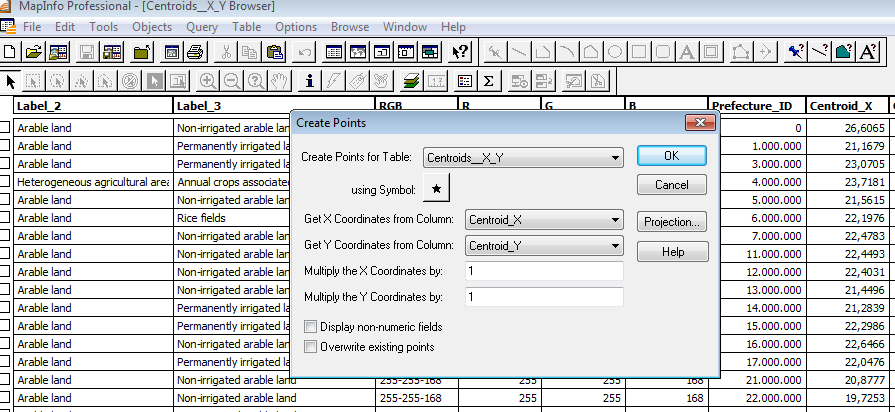Open the Projection... settings button
895x412 pixels.
(x=672, y=222)
